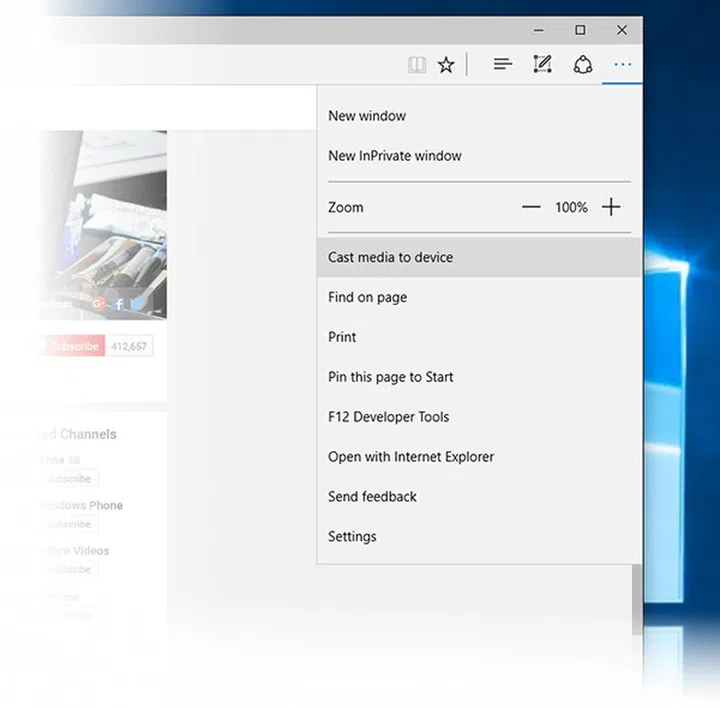Select Find on page

point(367,297)
